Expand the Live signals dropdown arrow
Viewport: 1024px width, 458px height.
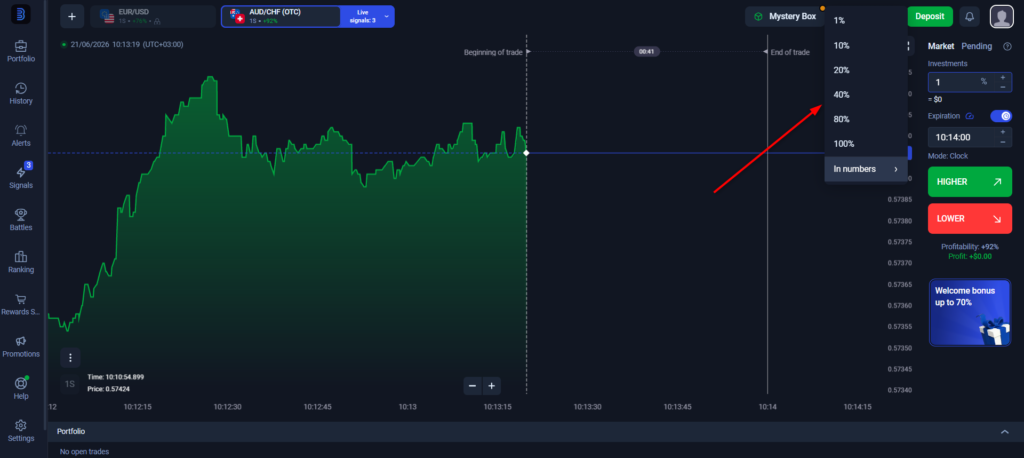pos(386,16)
